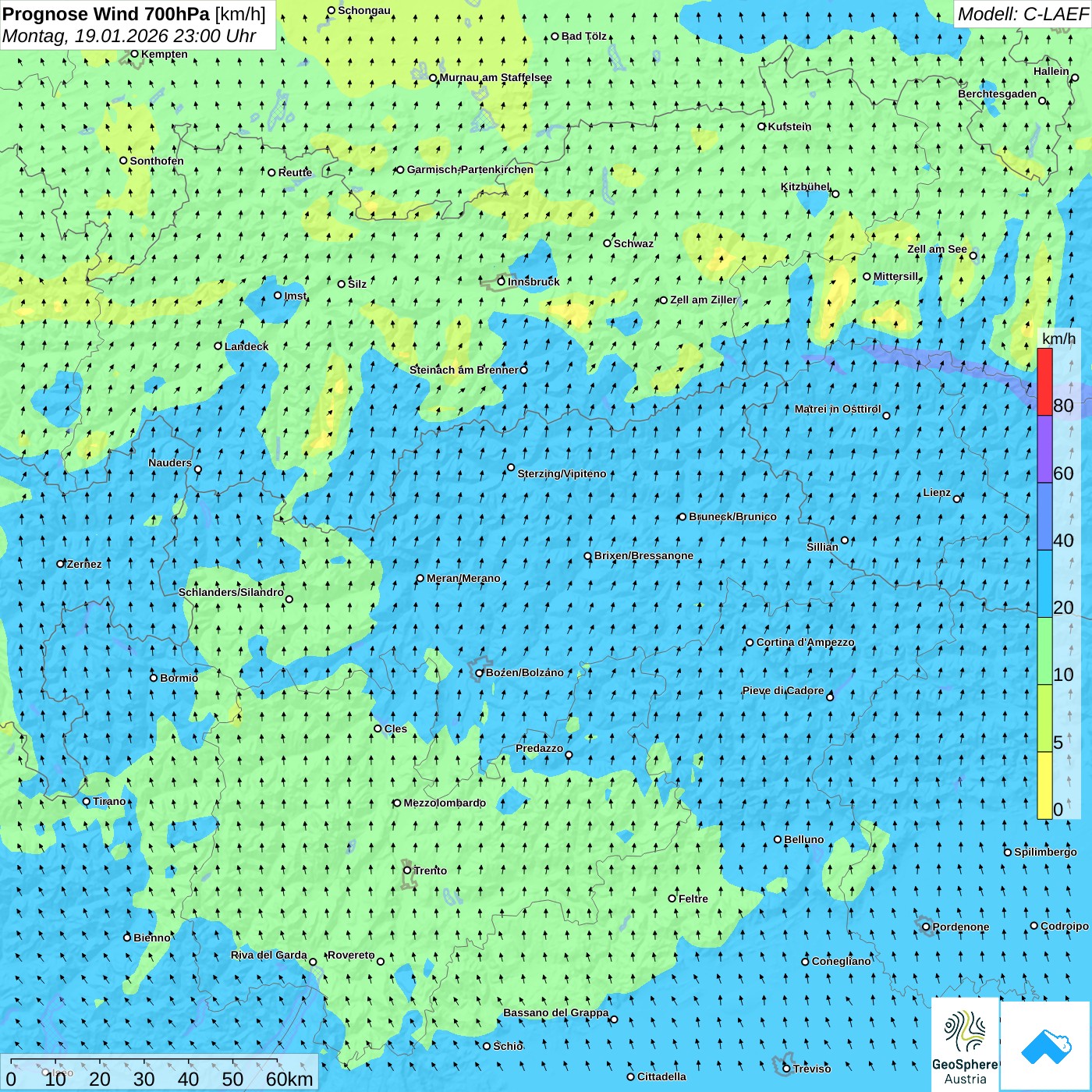Viewport: 1092px width, 1092px height.
Task: Click the Bormio city marker
Action: [154, 678]
